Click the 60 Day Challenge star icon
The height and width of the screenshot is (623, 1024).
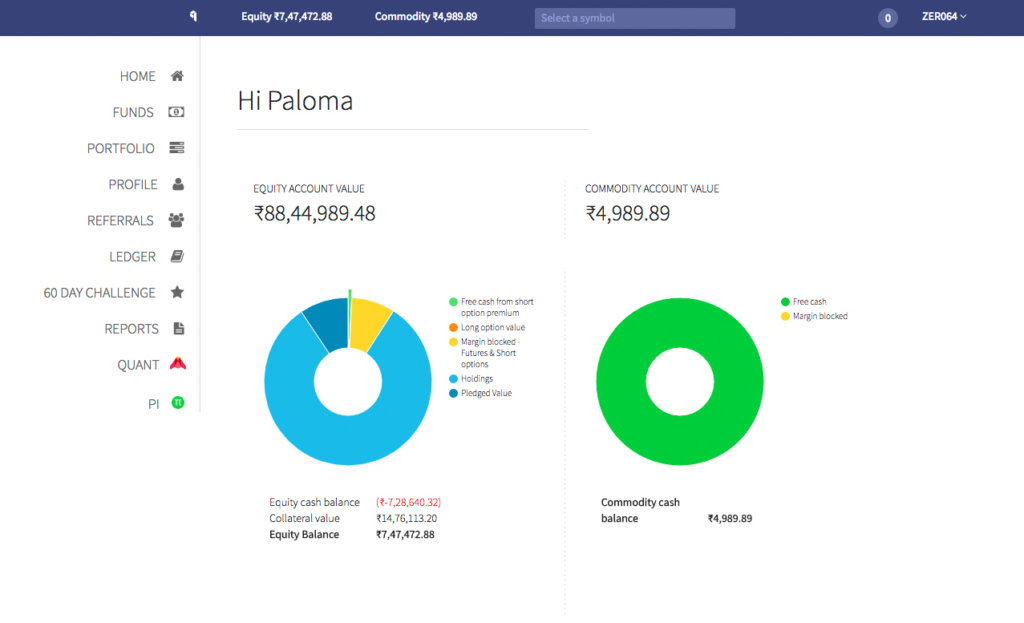177,292
